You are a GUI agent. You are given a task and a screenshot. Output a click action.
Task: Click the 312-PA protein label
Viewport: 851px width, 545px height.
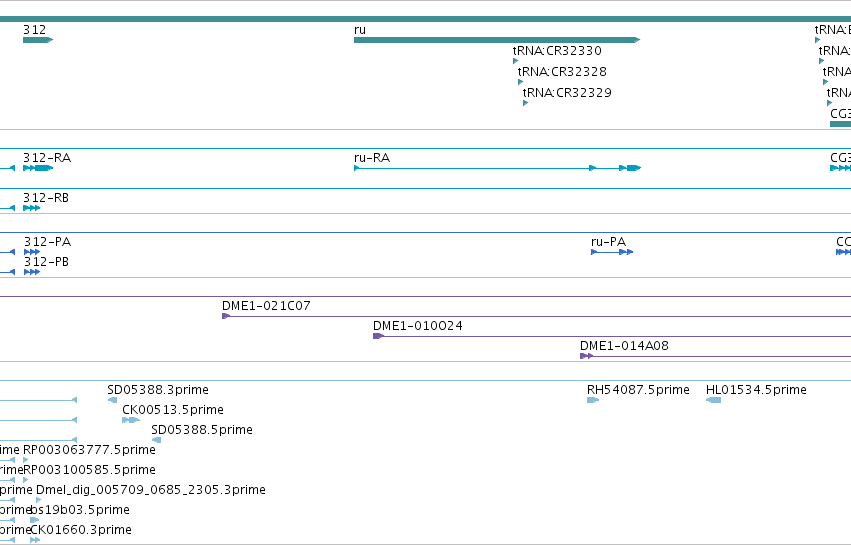47,242
